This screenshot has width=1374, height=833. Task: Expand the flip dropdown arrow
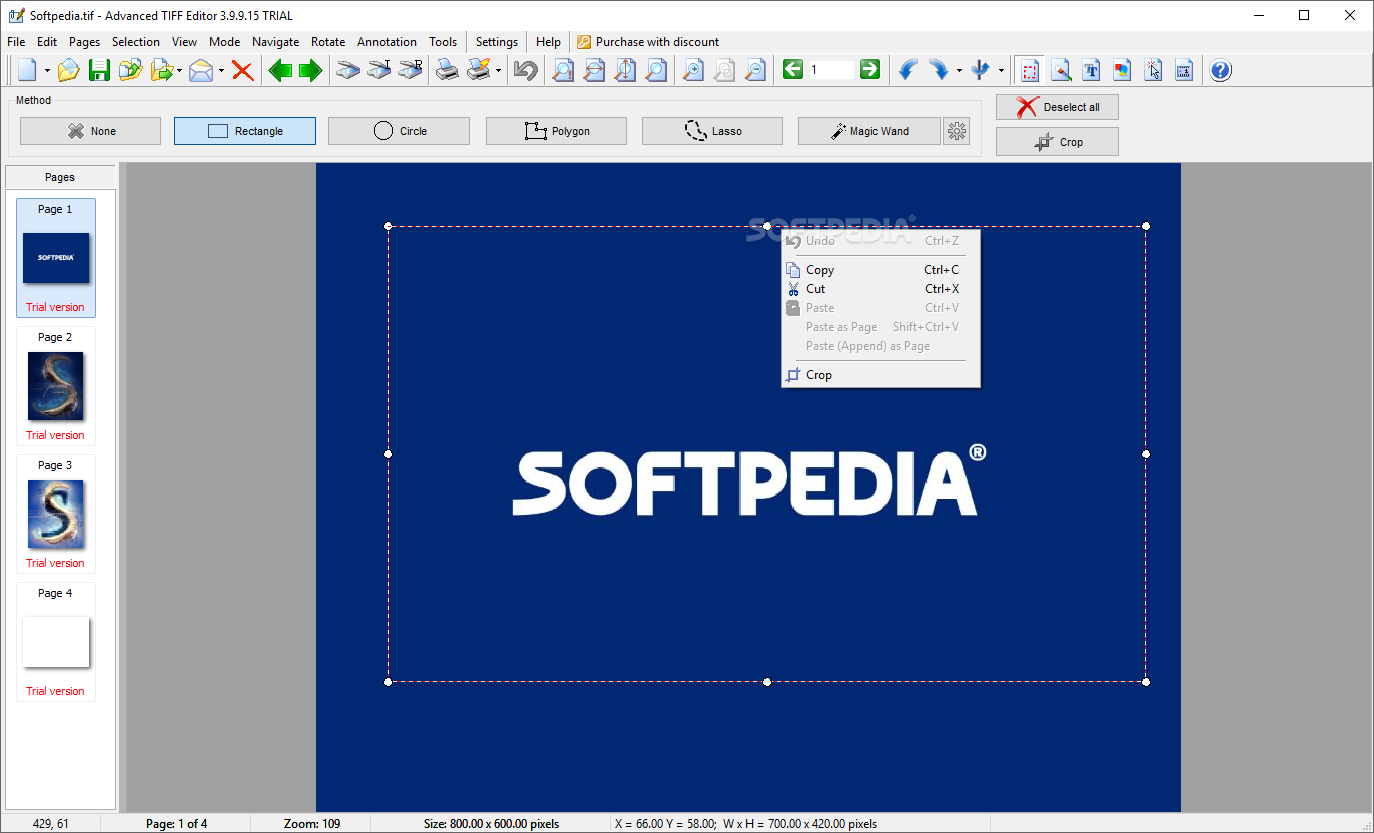pos(1001,71)
